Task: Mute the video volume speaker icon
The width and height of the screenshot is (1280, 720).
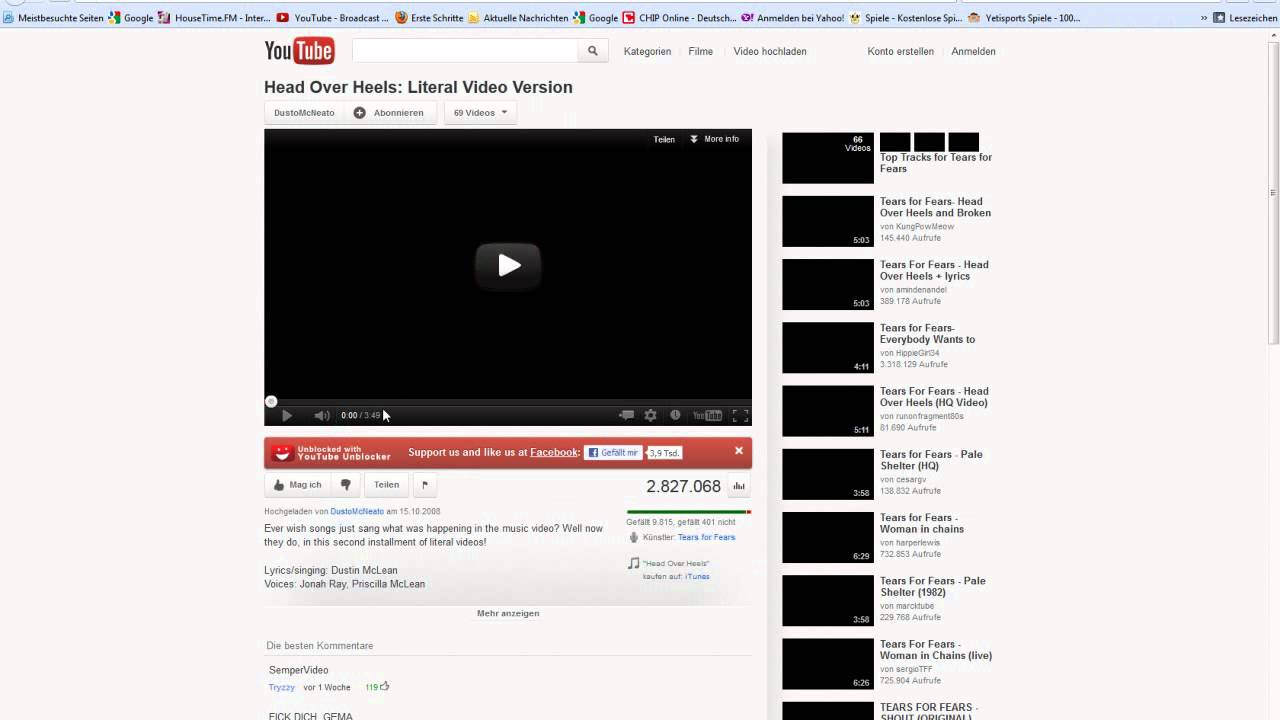Action: [321, 415]
